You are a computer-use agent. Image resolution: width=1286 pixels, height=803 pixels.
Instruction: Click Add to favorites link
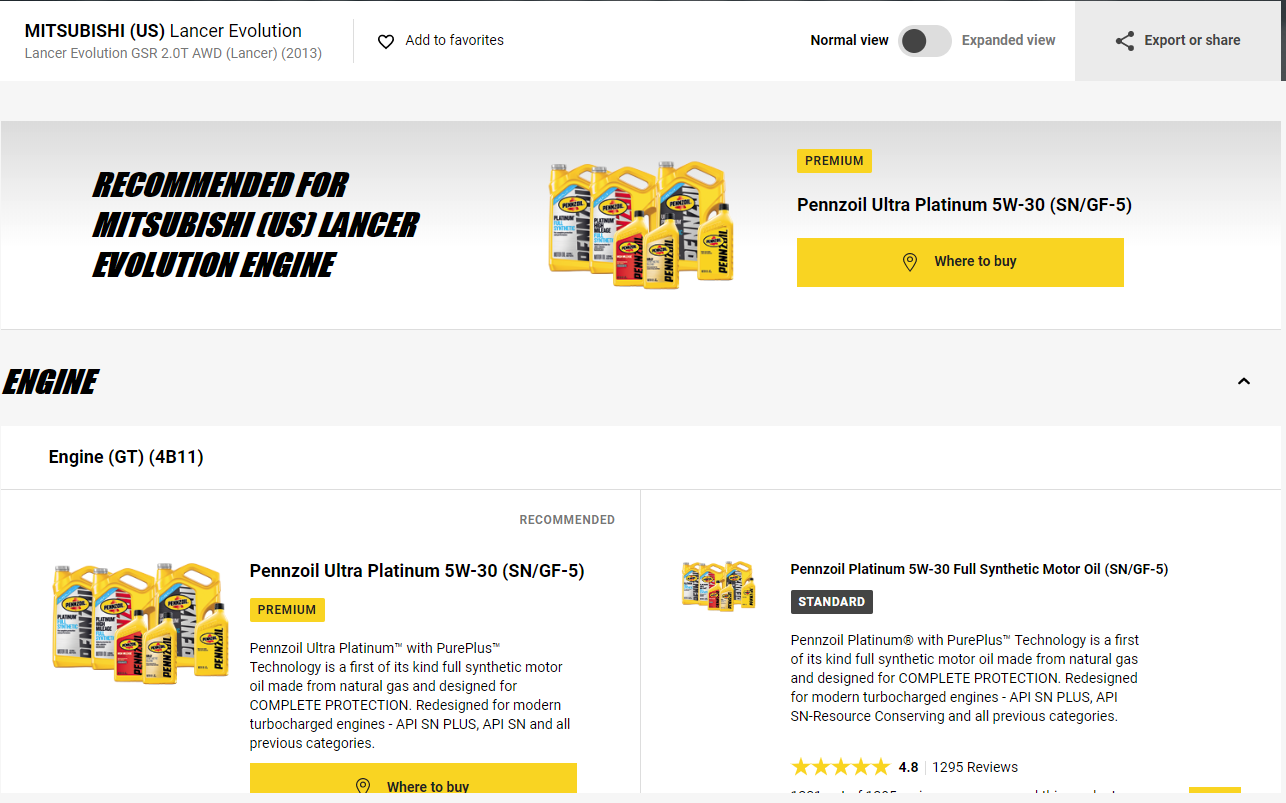[x=454, y=41]
